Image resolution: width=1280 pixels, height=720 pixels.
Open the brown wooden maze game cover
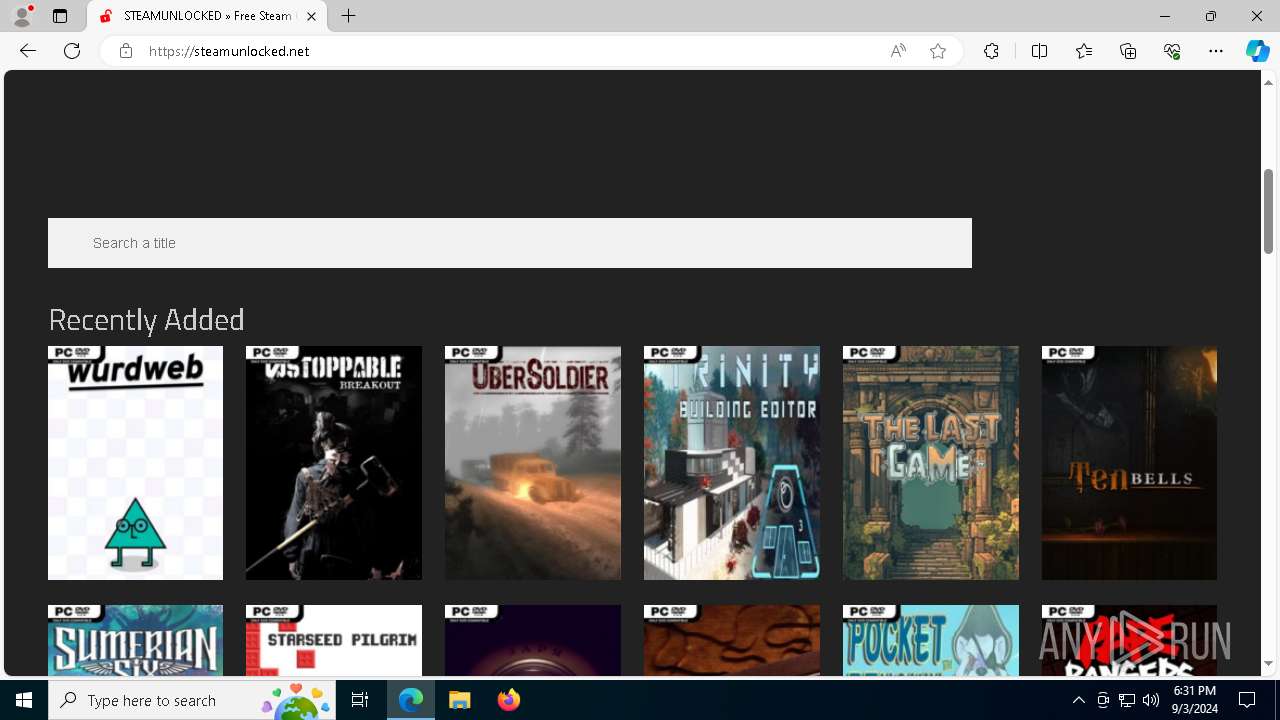point(732,641)
